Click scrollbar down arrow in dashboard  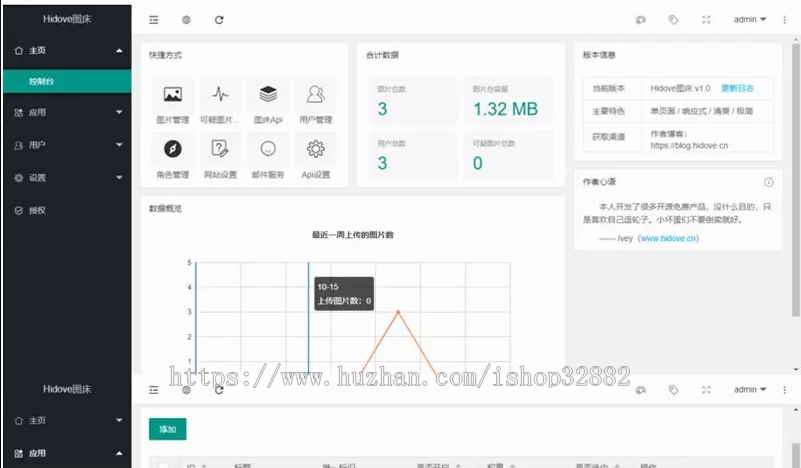pyautogui.click(x=795, y=369)
